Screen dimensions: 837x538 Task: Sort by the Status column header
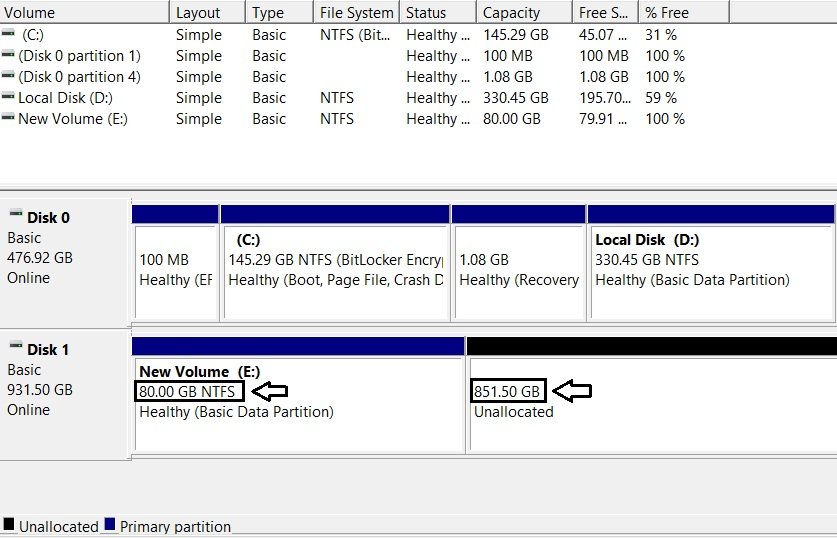(x=438, y=12)
